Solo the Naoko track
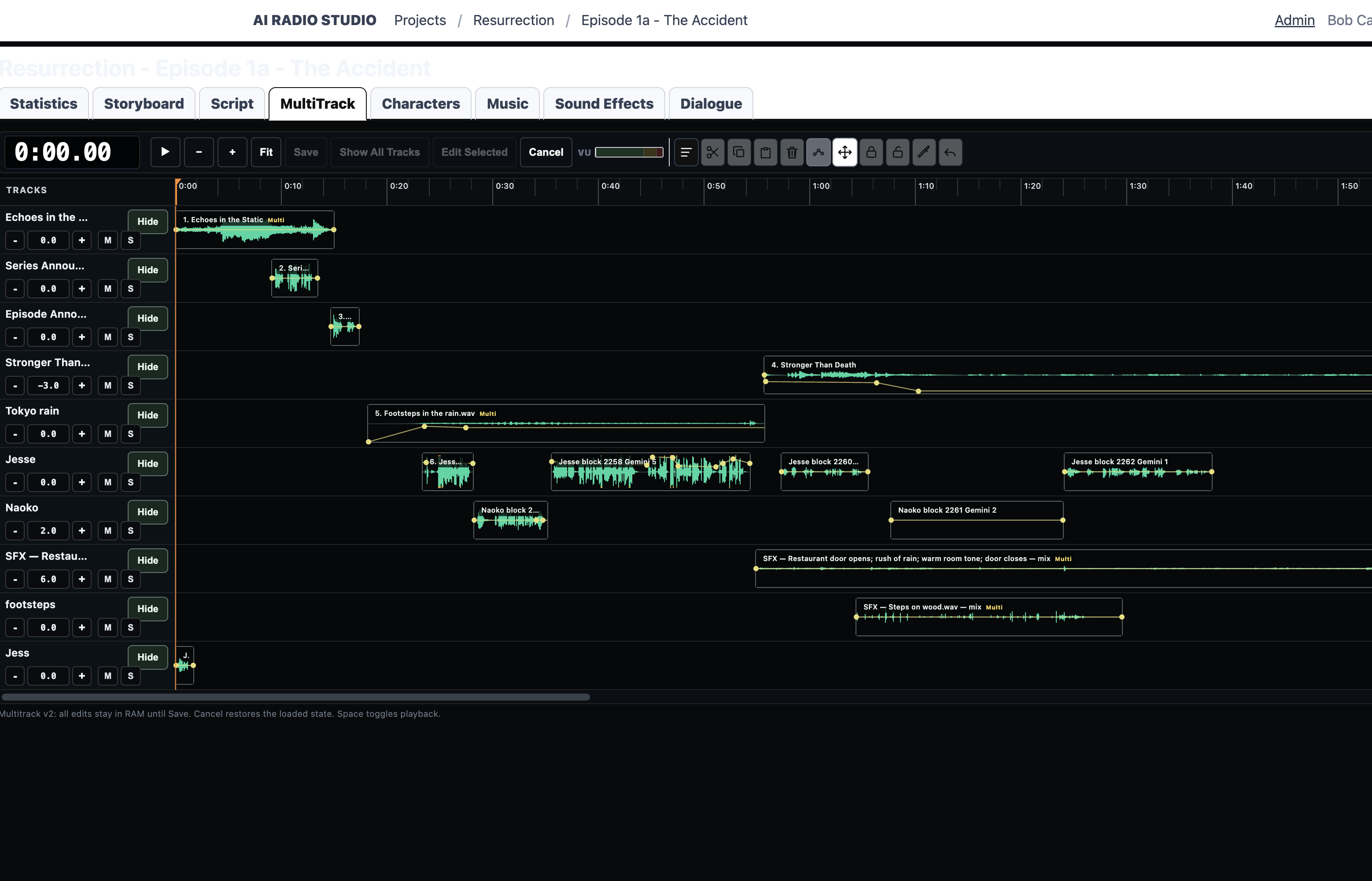The image size is (1372, 881). coord(130,531)
